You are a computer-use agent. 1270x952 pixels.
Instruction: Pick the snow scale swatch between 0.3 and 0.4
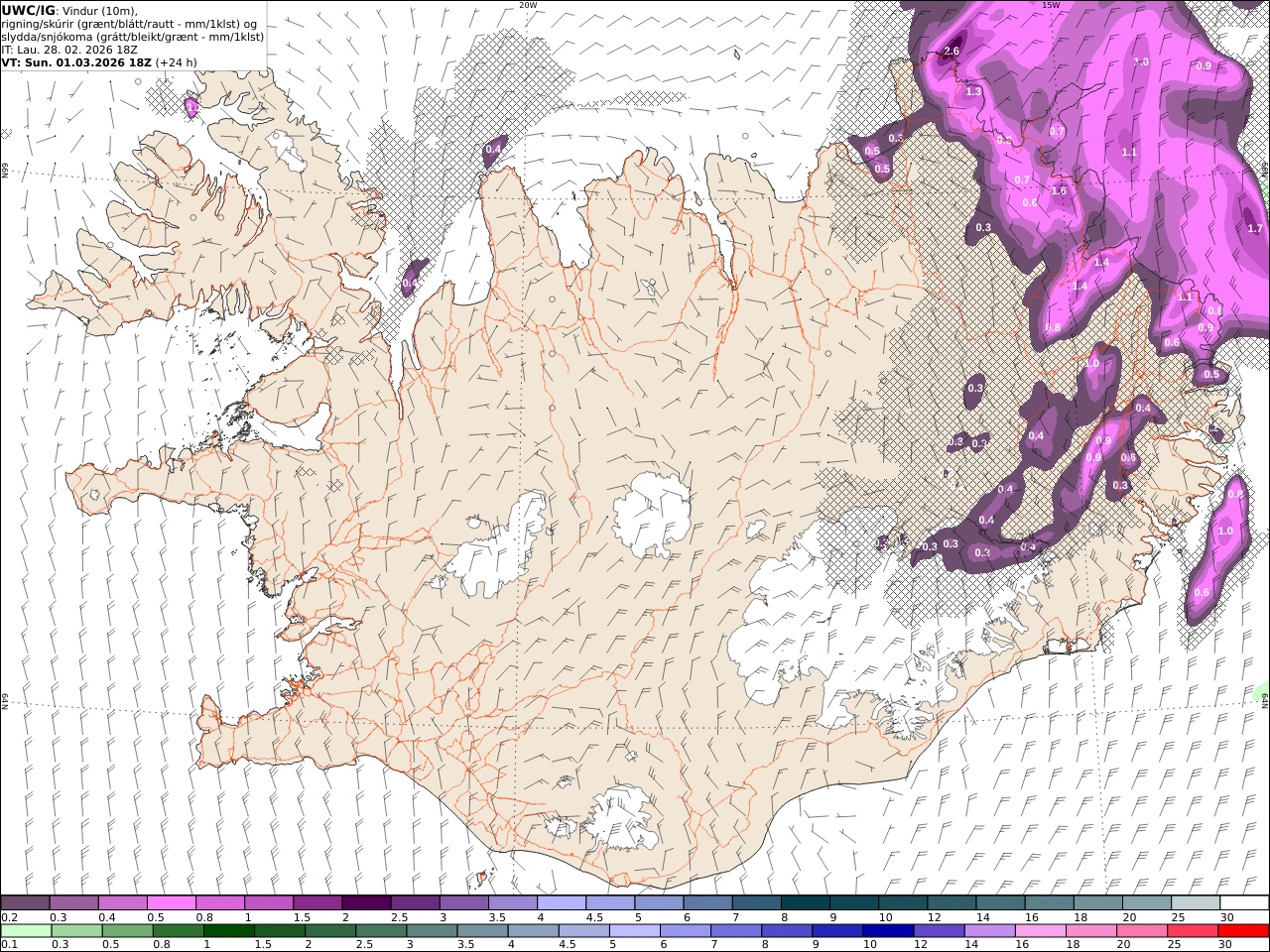pyautogui.click(x=73, y=903)
